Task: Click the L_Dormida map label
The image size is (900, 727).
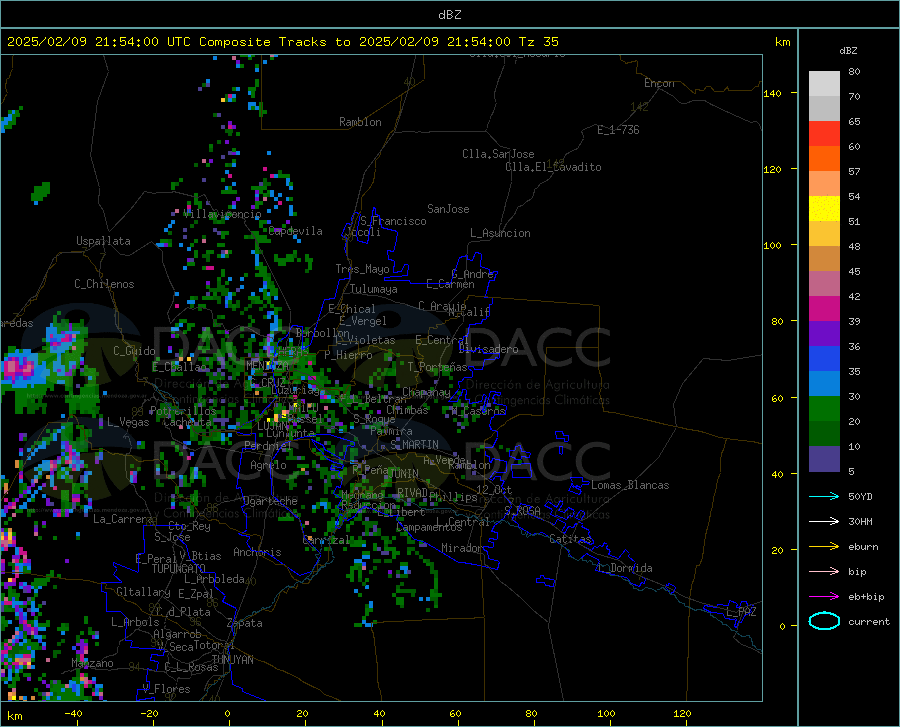Action: 625,568
